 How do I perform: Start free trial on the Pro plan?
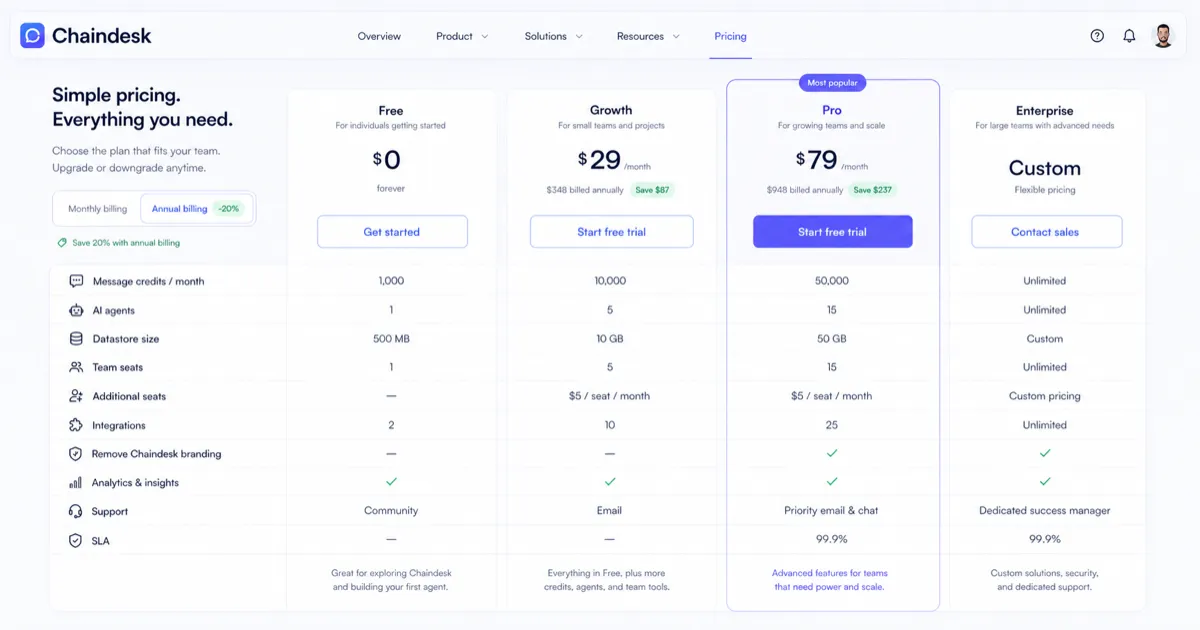831,231
